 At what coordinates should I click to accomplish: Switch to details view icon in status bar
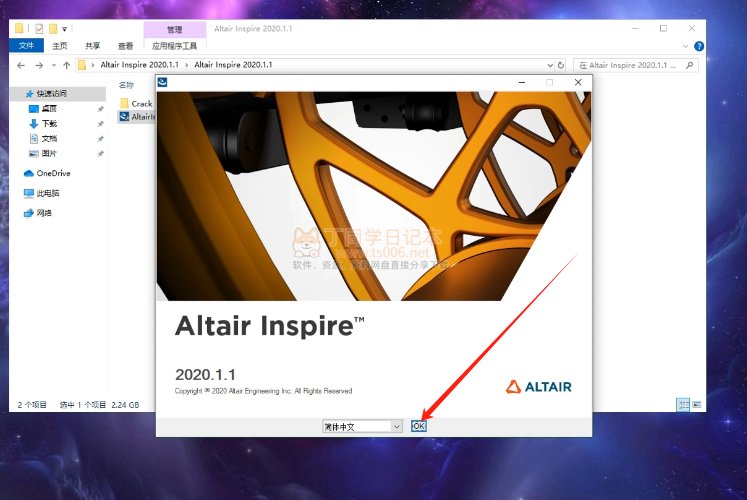pyautogui.click(x=684, y=405)
